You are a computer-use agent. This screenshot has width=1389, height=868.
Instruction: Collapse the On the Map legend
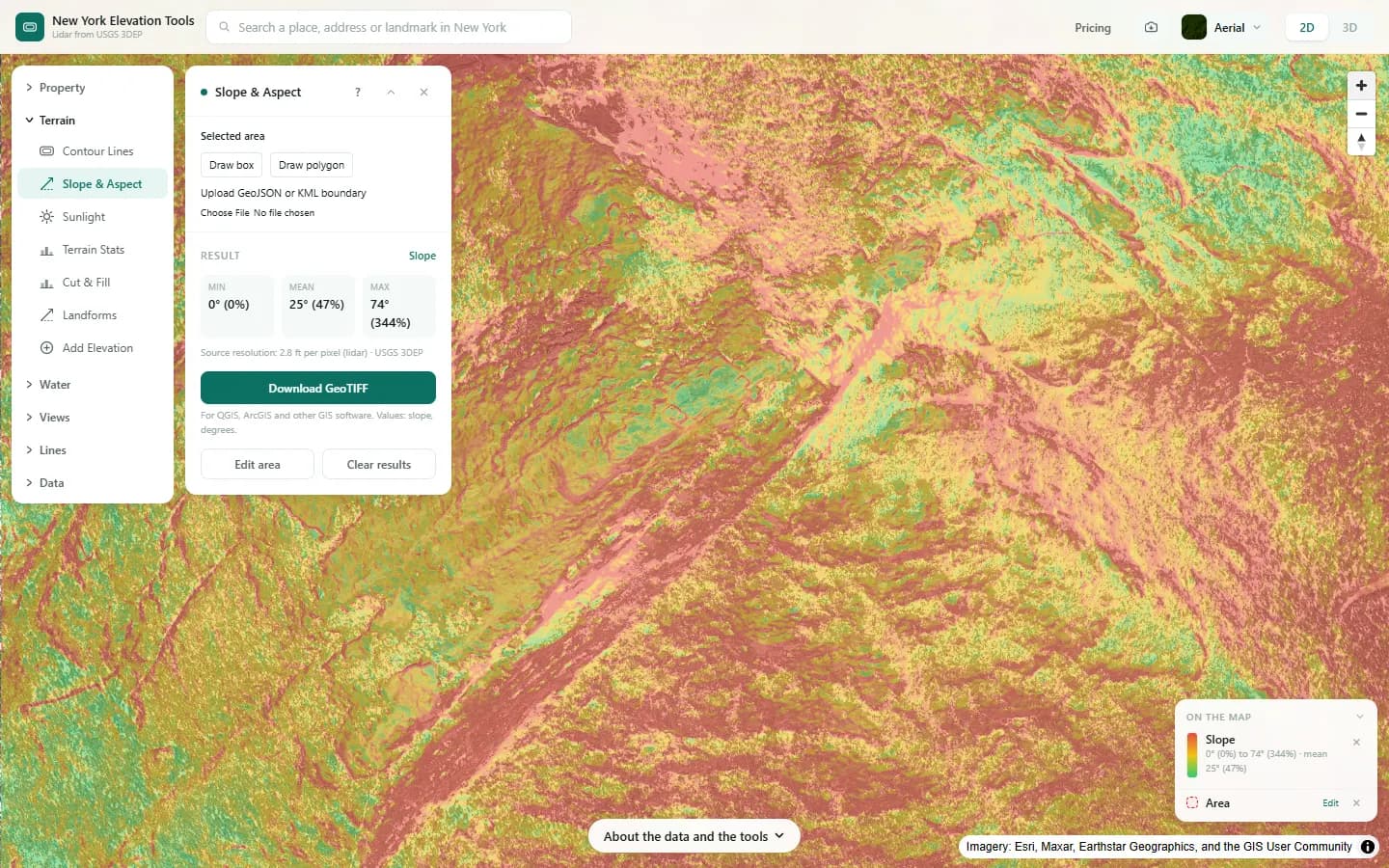tap(1360, 717)
